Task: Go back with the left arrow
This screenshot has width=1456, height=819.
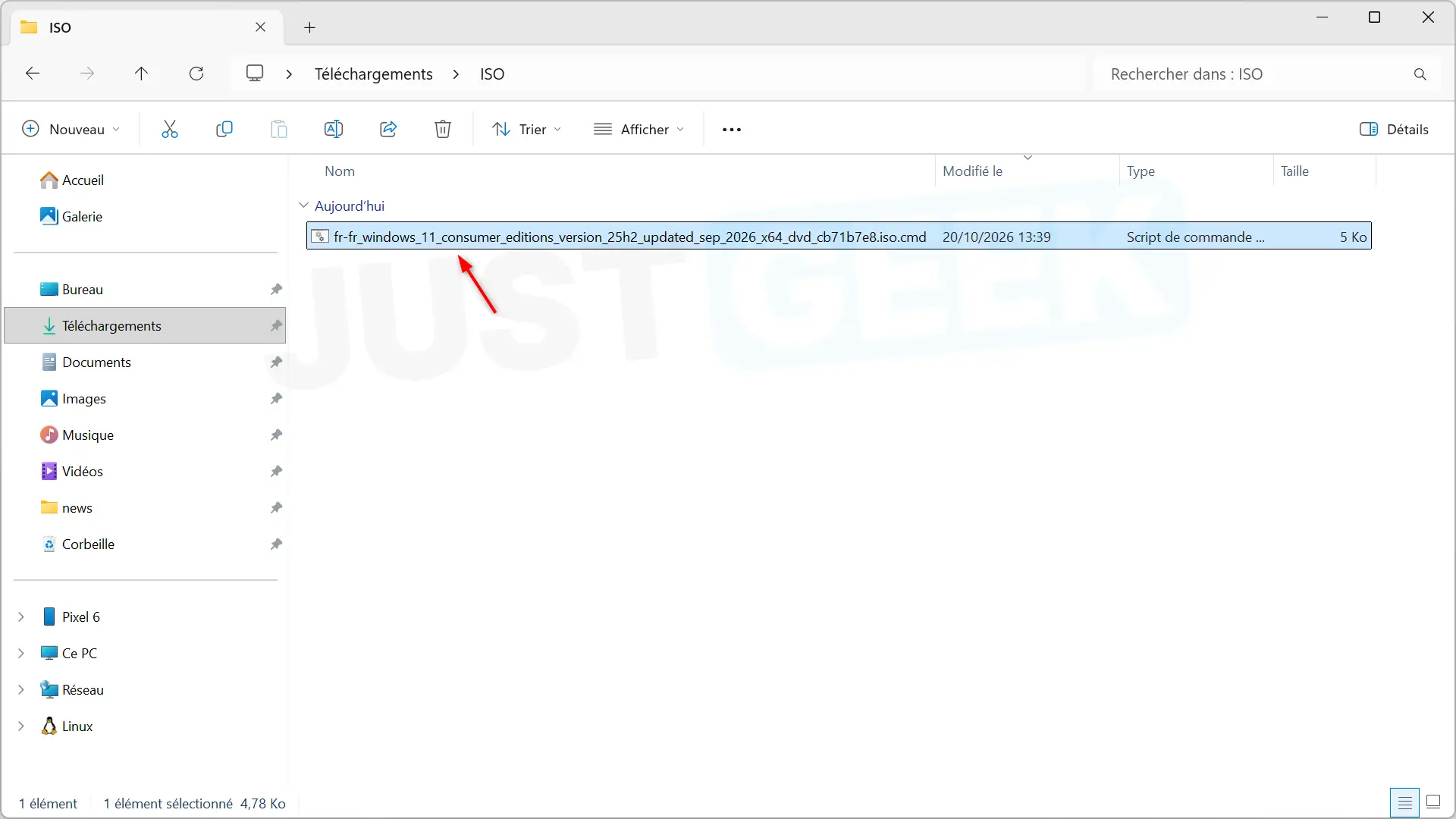Action: [33, 74]
